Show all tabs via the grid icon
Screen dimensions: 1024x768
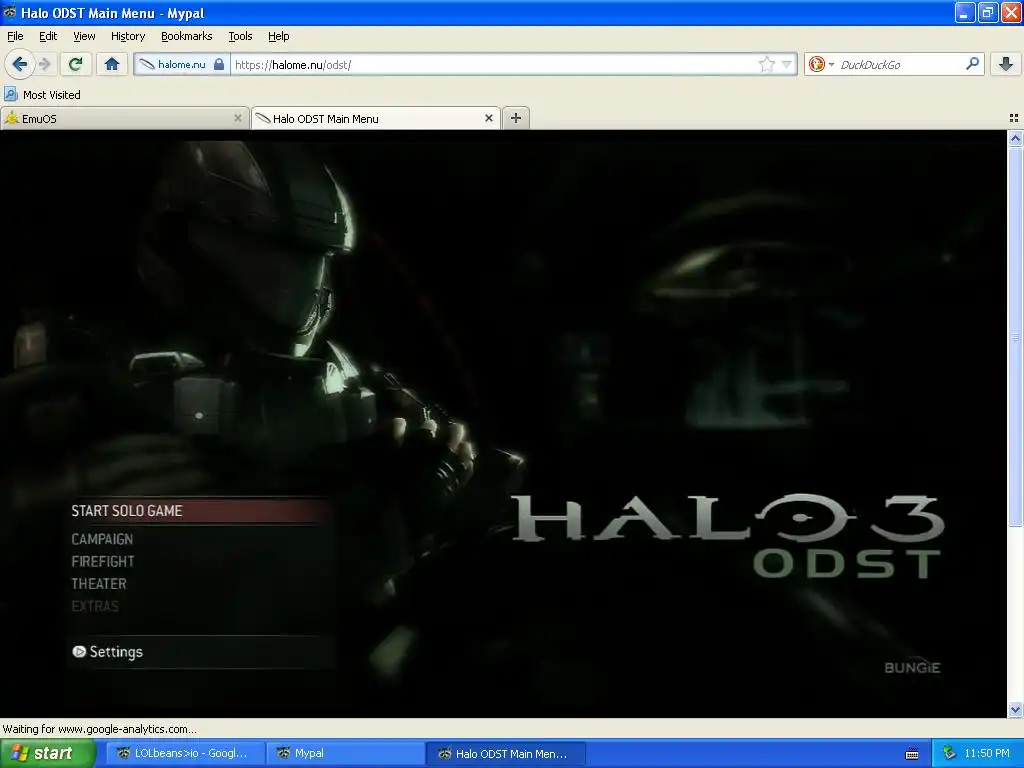[1014, 118]
